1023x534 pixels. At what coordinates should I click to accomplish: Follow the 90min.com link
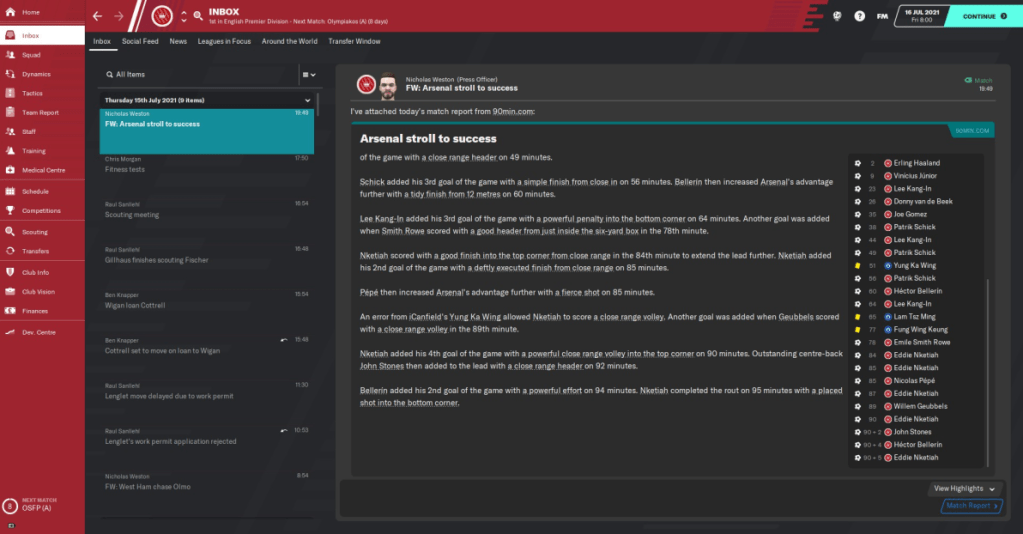[x=514, y=111]
